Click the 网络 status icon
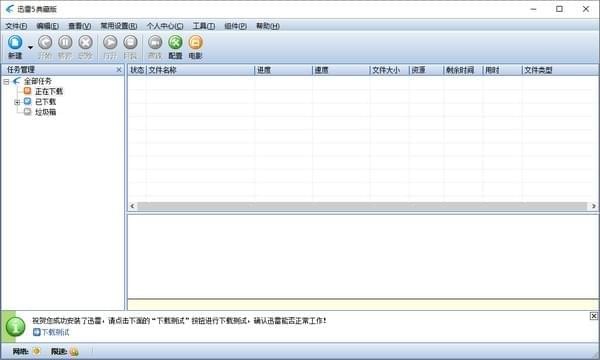 pos(36,351)
